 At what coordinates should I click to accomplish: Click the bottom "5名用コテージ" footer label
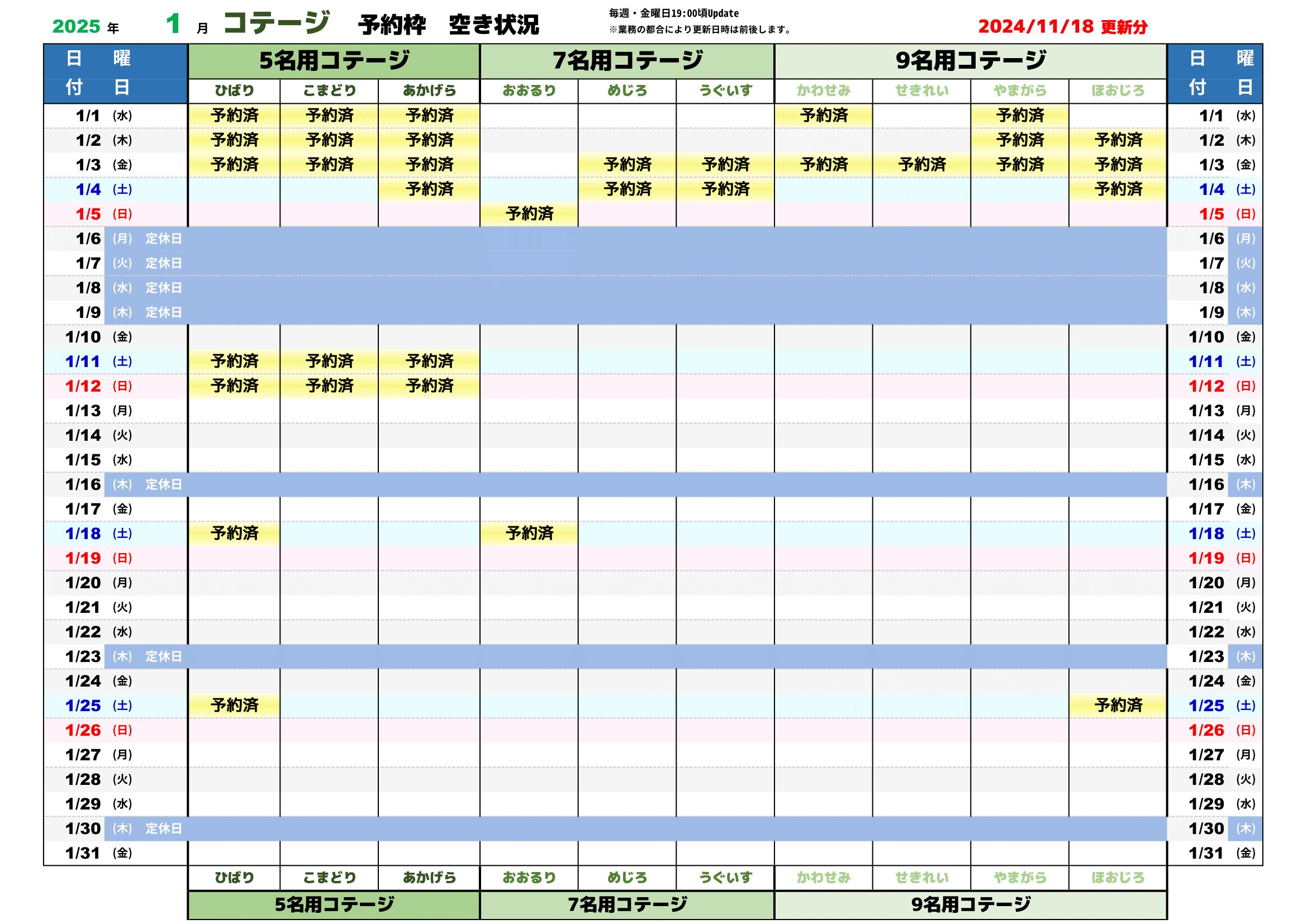pyautogui.click(x=334, y=904)
